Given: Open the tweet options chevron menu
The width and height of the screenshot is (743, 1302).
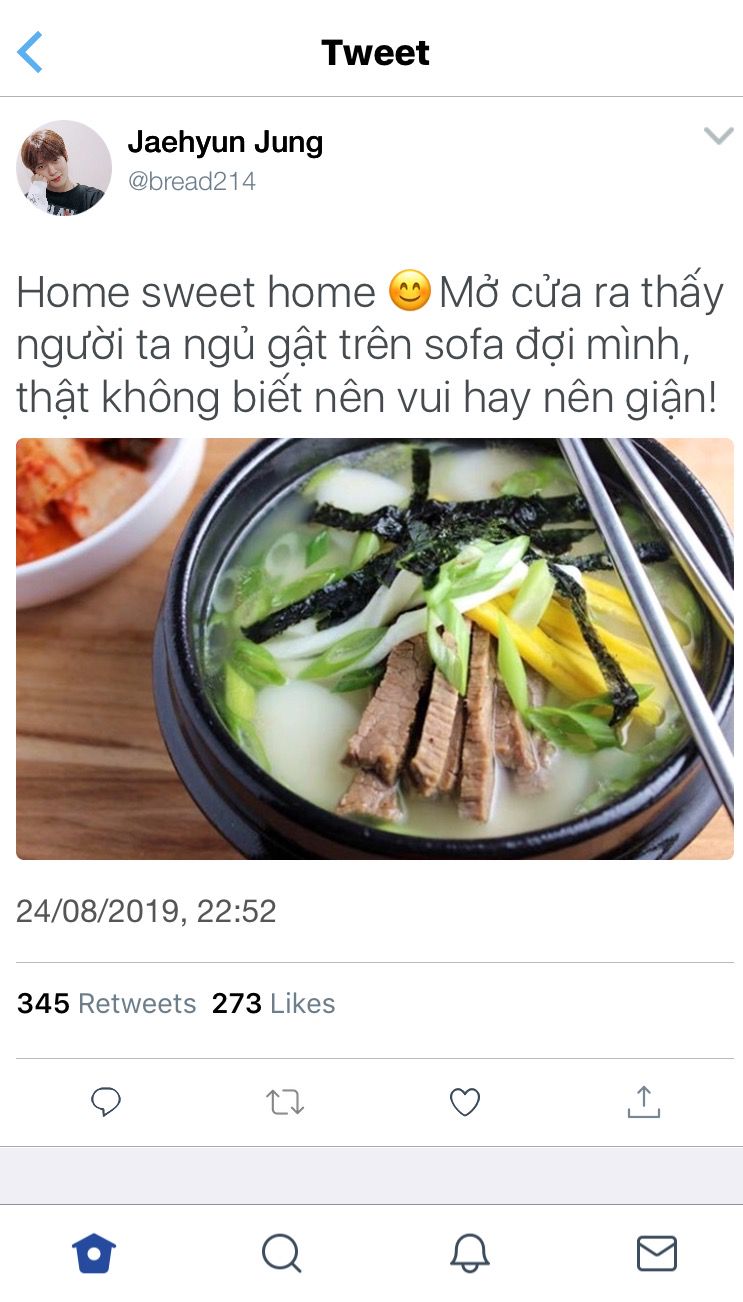Looking at the screenshot, I should pyautogui.click(x=718, y=136).
